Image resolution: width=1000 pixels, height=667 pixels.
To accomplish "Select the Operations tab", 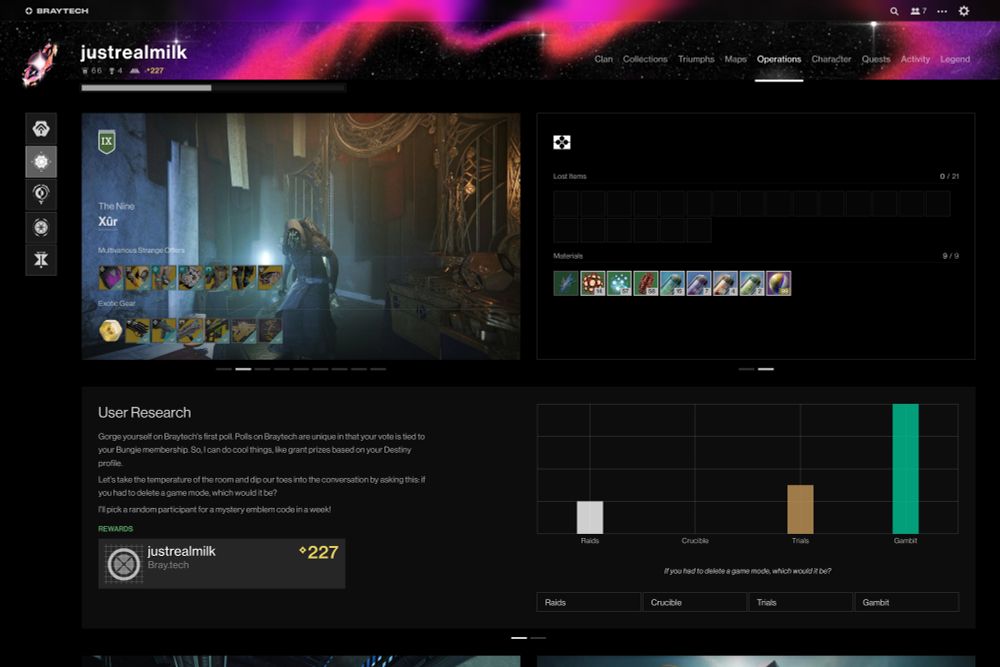I will pyautogui.click(x=779, y=59).
